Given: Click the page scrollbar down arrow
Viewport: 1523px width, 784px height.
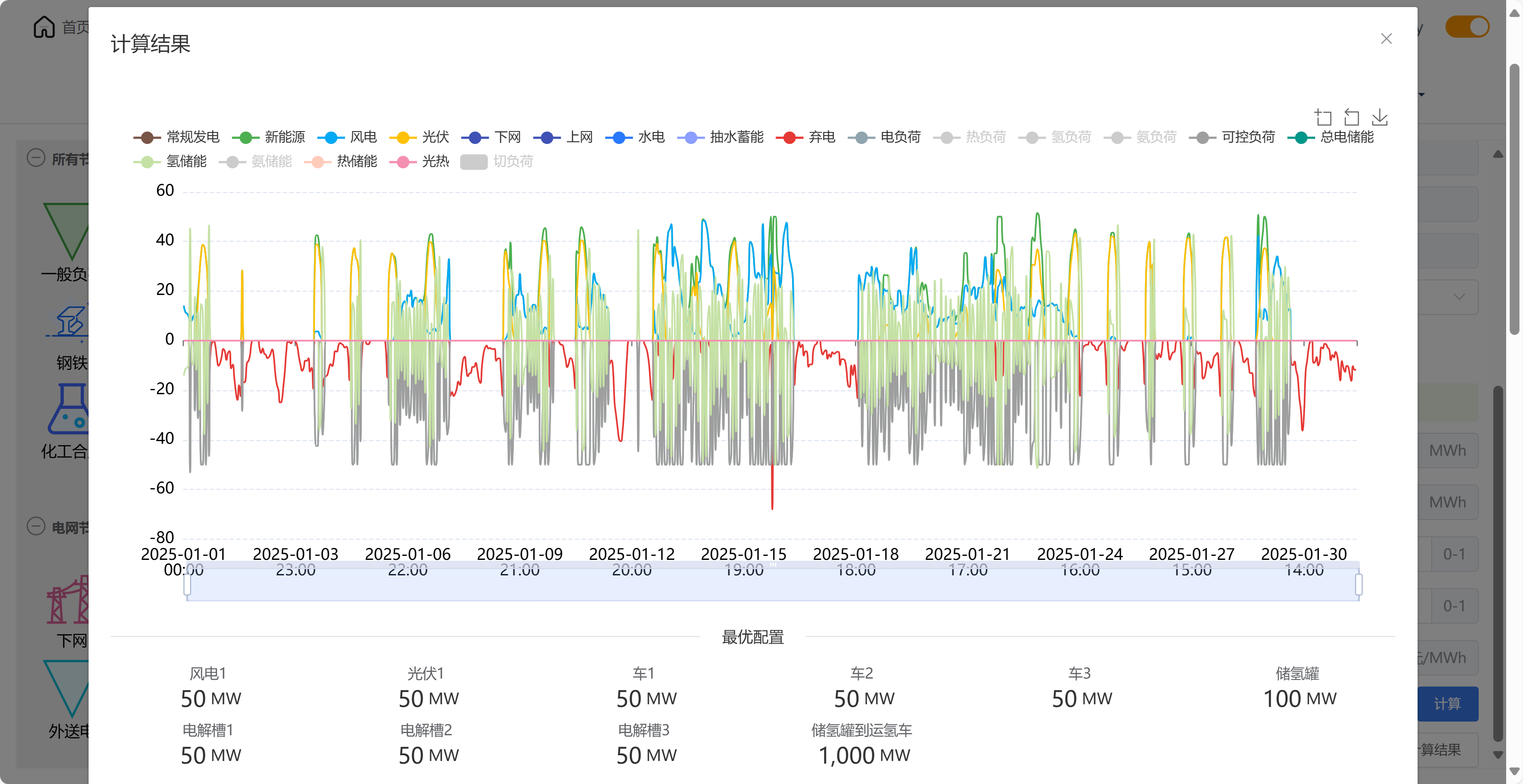Looking at the screenshot, I should tap(1514, 771).
